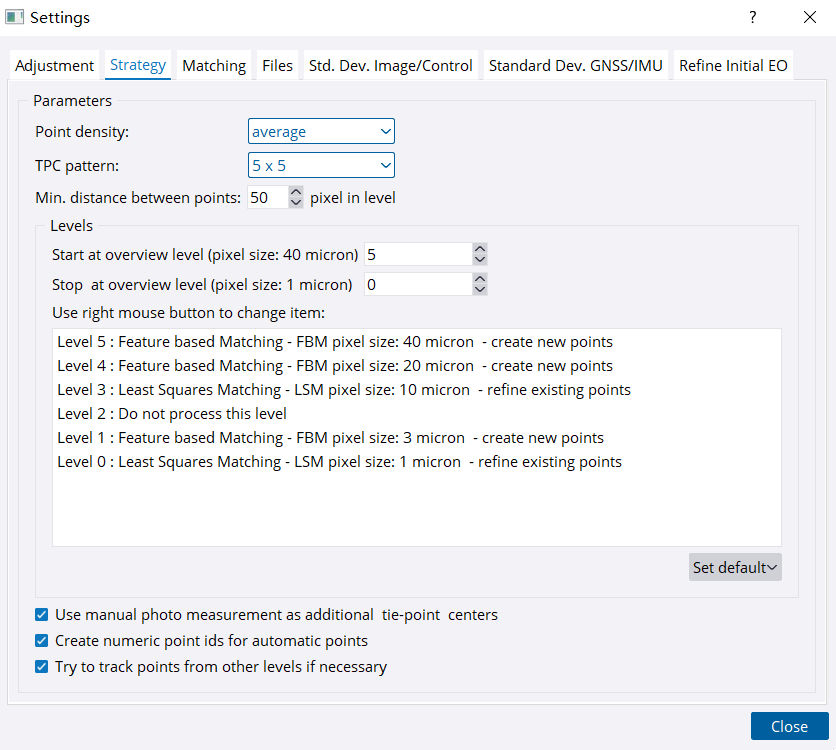This screenshot has height=750, width=836.
Task: Open the Files tab
Action: coord(278,66)
